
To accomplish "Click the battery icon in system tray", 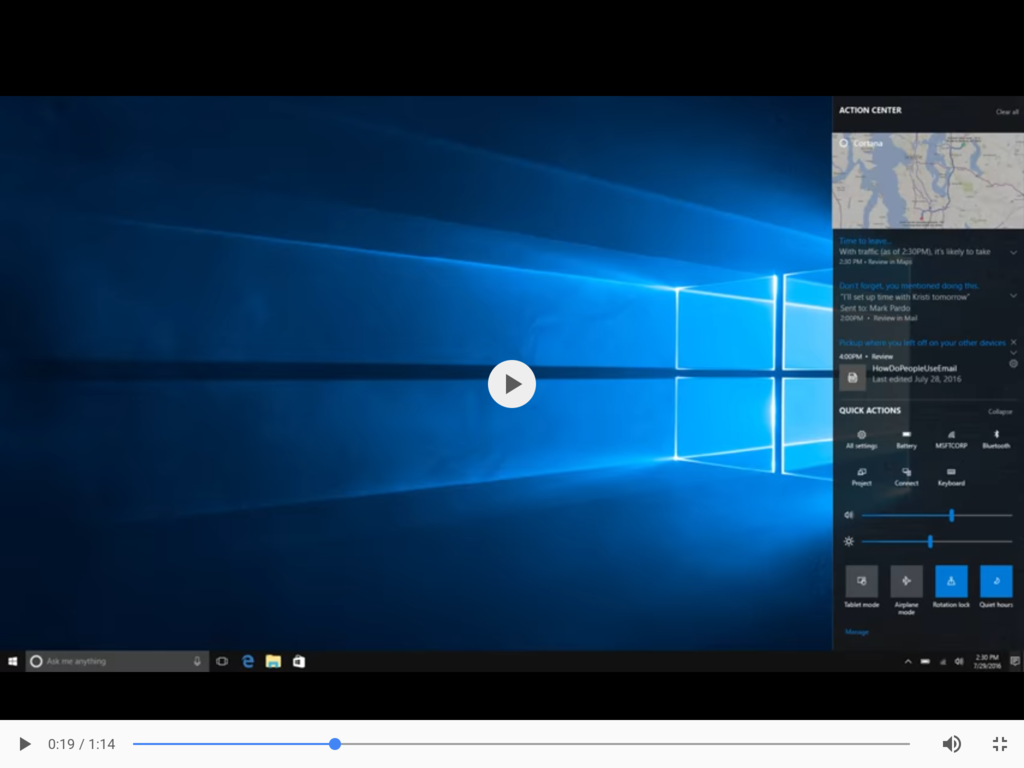I will tap(925, 662).
